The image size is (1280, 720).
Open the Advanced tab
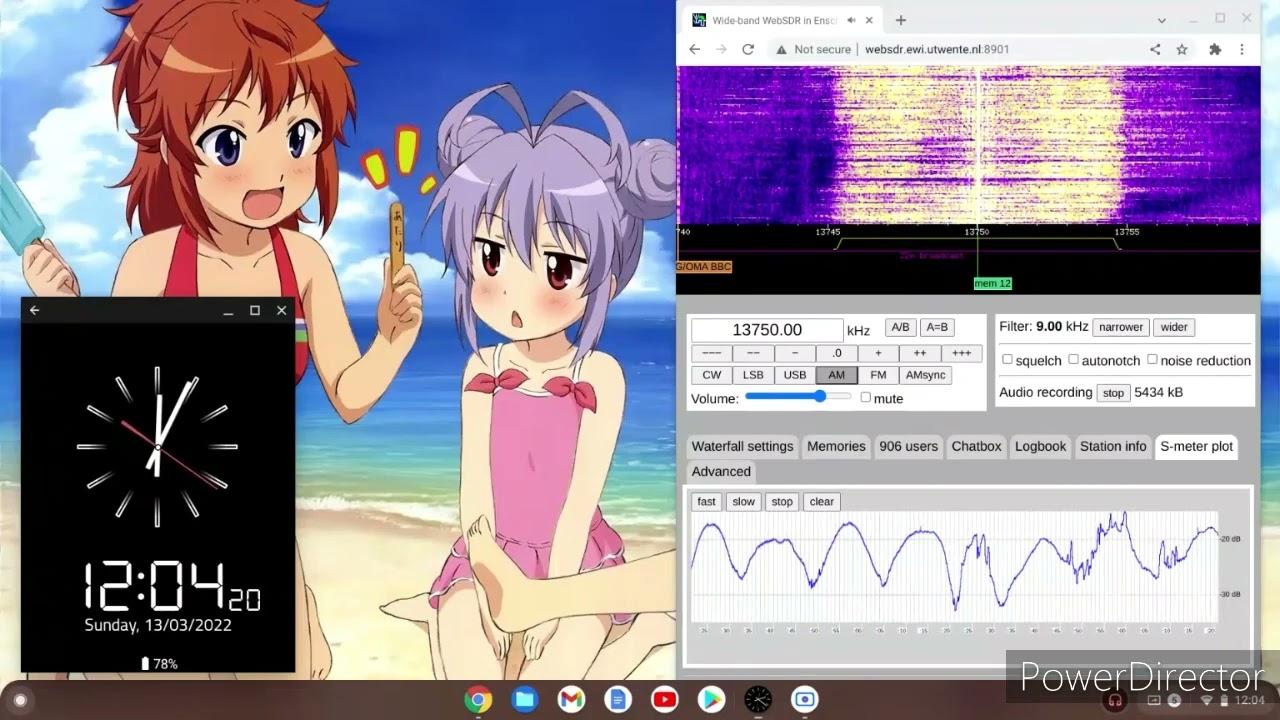pyautogui.click(x=721, y=472)
